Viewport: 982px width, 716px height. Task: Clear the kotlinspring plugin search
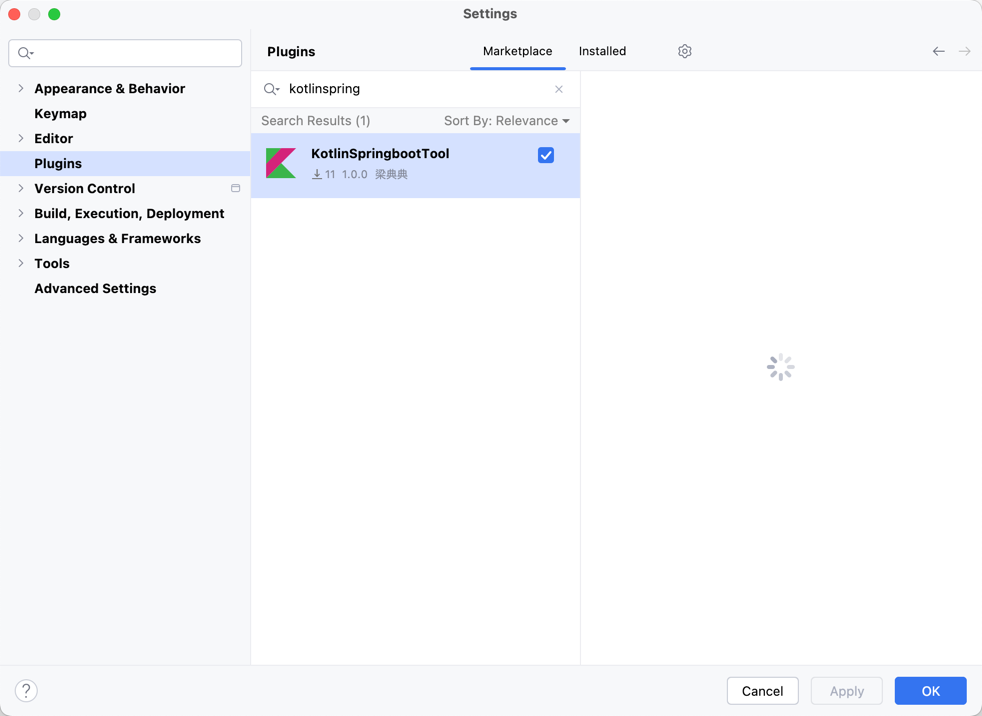pos(559,90)
